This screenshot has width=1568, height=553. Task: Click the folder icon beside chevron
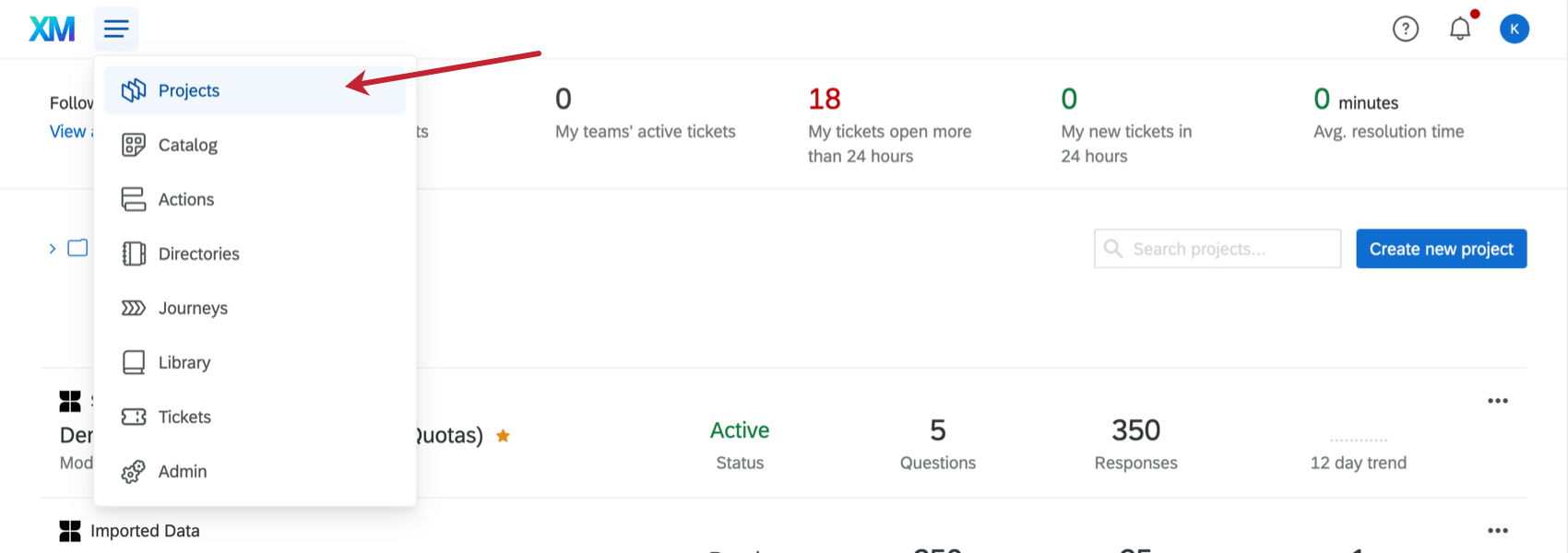pyautogui.click(x=77, y=248)
